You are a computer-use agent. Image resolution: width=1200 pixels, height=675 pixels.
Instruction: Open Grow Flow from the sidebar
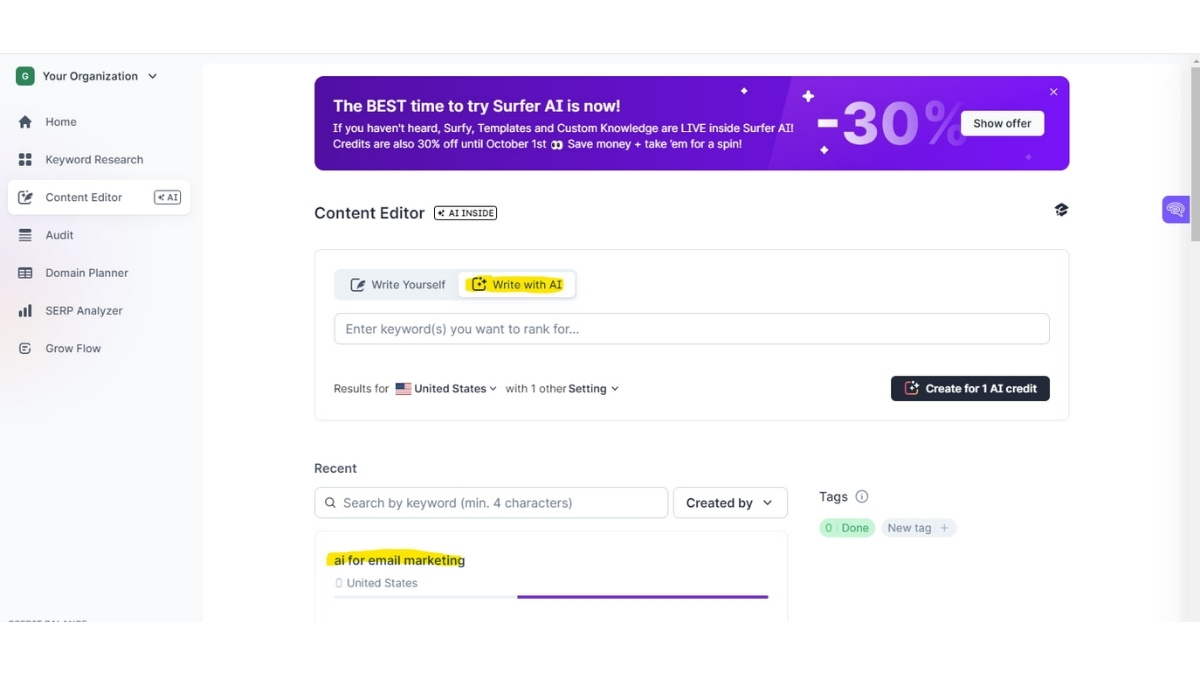coord(72,348)
